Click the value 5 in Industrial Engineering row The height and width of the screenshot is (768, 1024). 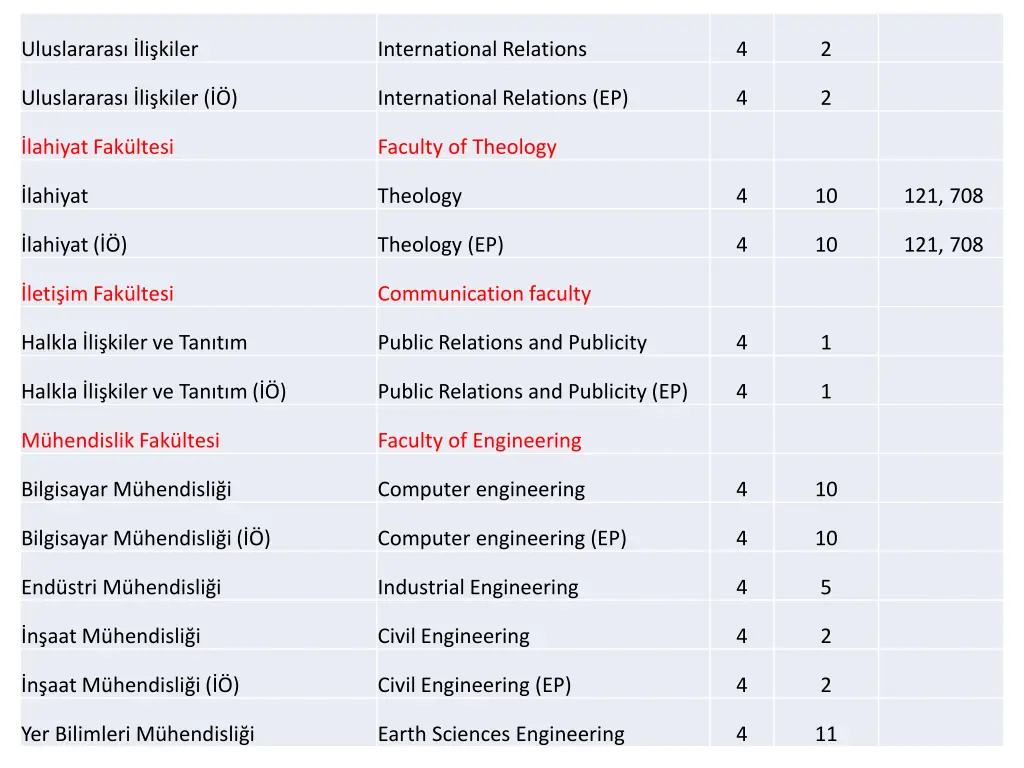point(825,588)
